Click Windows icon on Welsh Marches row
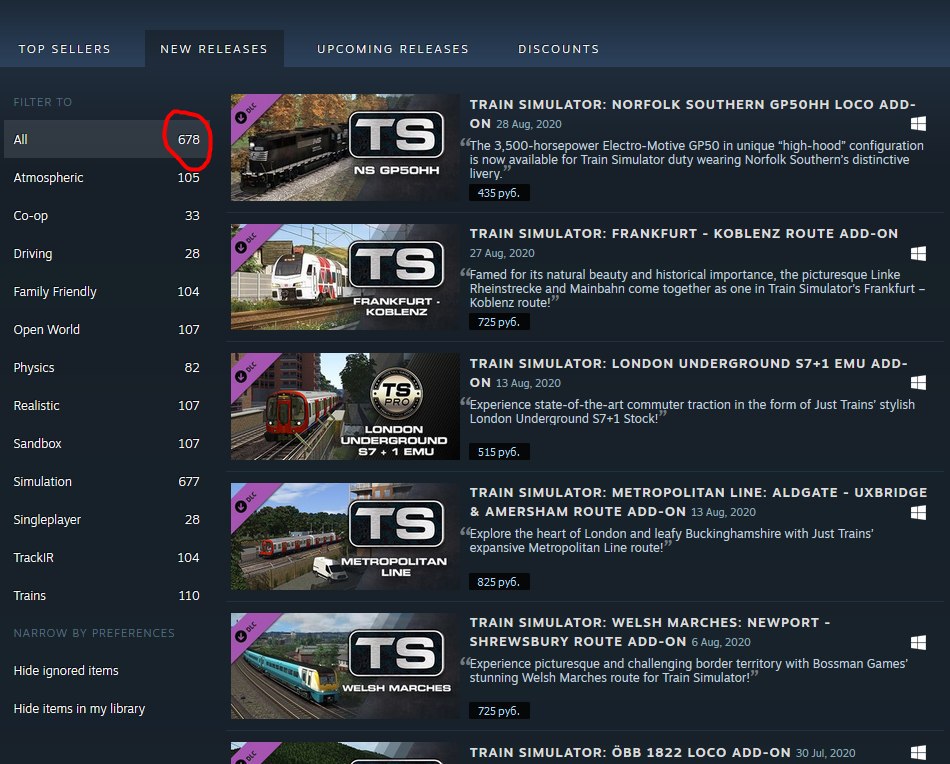Image resolution: width=950 pixels, height=764 pixels. point(918,642)
